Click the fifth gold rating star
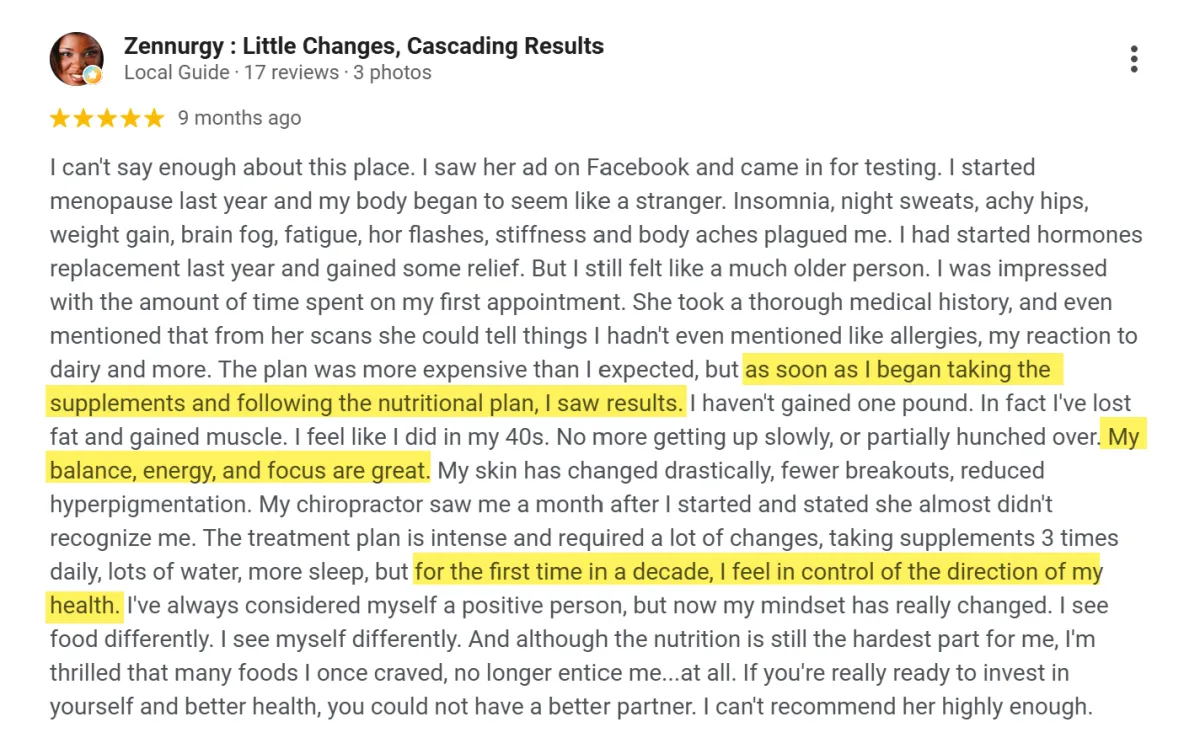This screenshot has height=738, width=1200. (153, 118)
